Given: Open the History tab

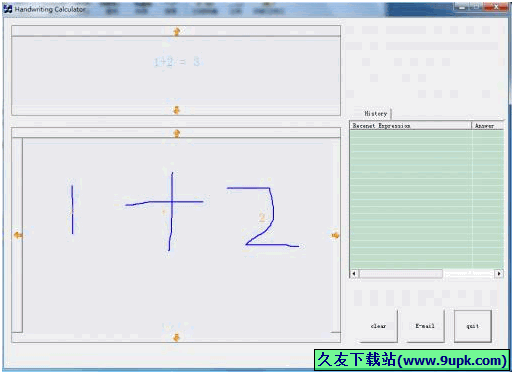Looking at the screenshot, I should pyautogui.click(x=375, y=114).
